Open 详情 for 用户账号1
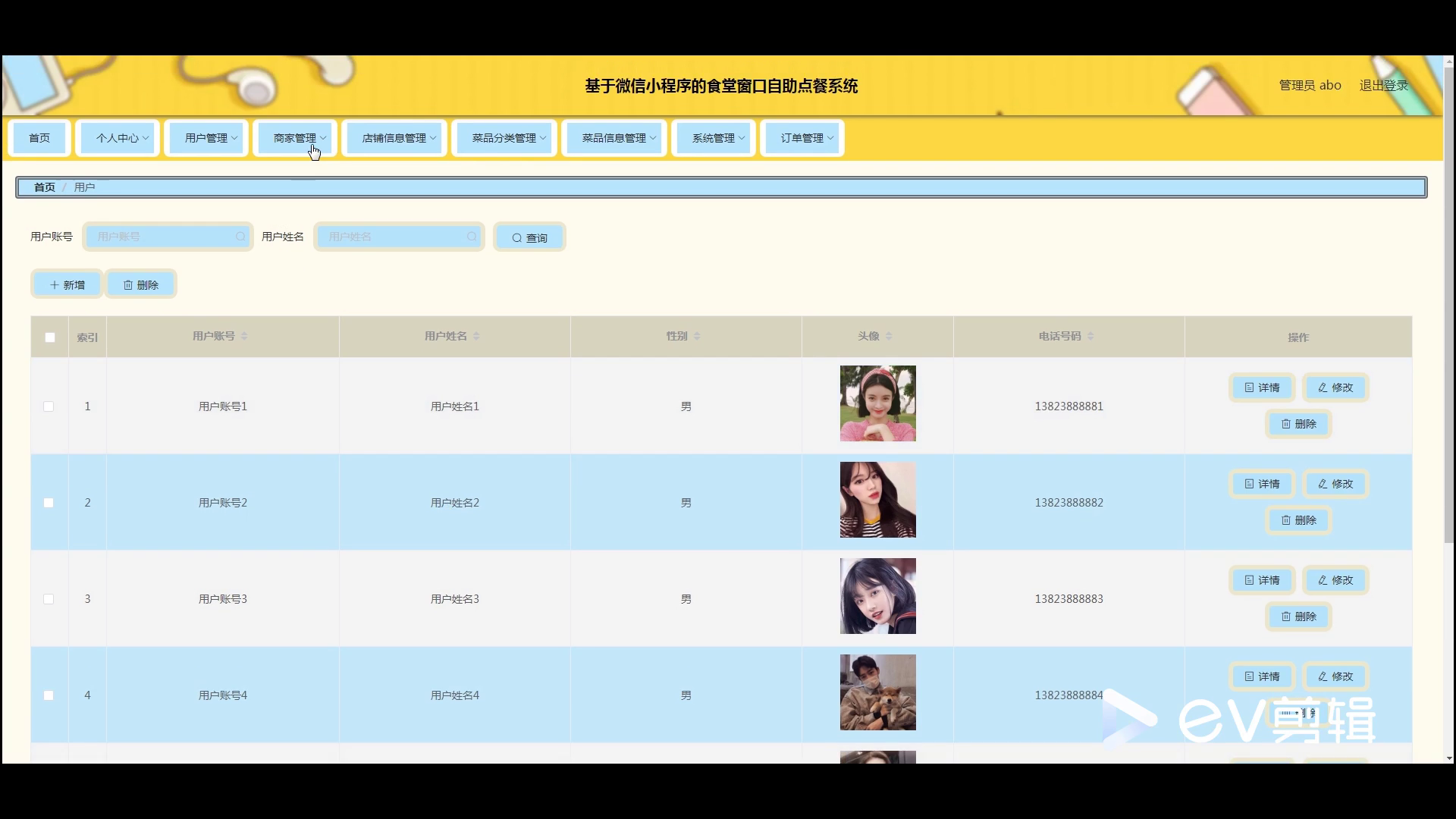This screenshot has width=1456, height=819. pyautogui.click(x=1262, y=388)
